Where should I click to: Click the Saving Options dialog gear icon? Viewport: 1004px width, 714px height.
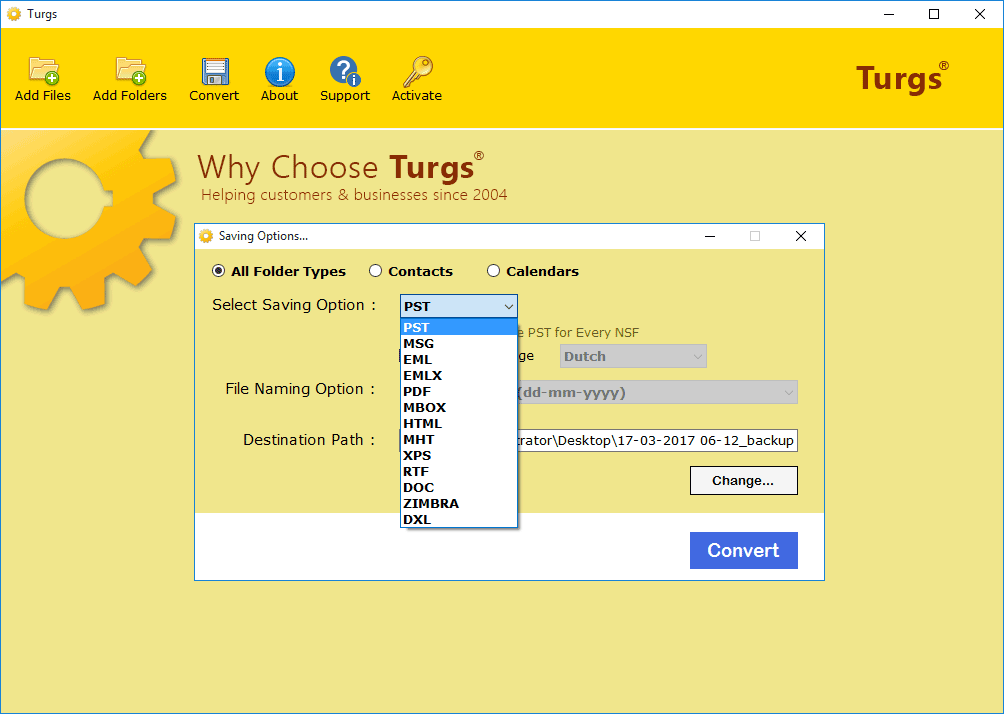click(206, 236)
